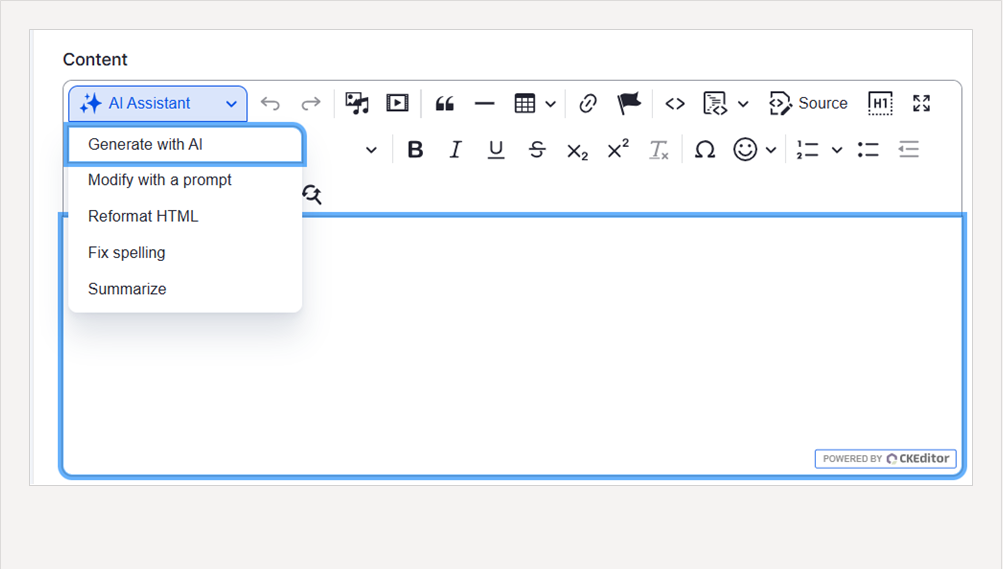
Task: Toggle inline code formatting
Action: point(675,104)
